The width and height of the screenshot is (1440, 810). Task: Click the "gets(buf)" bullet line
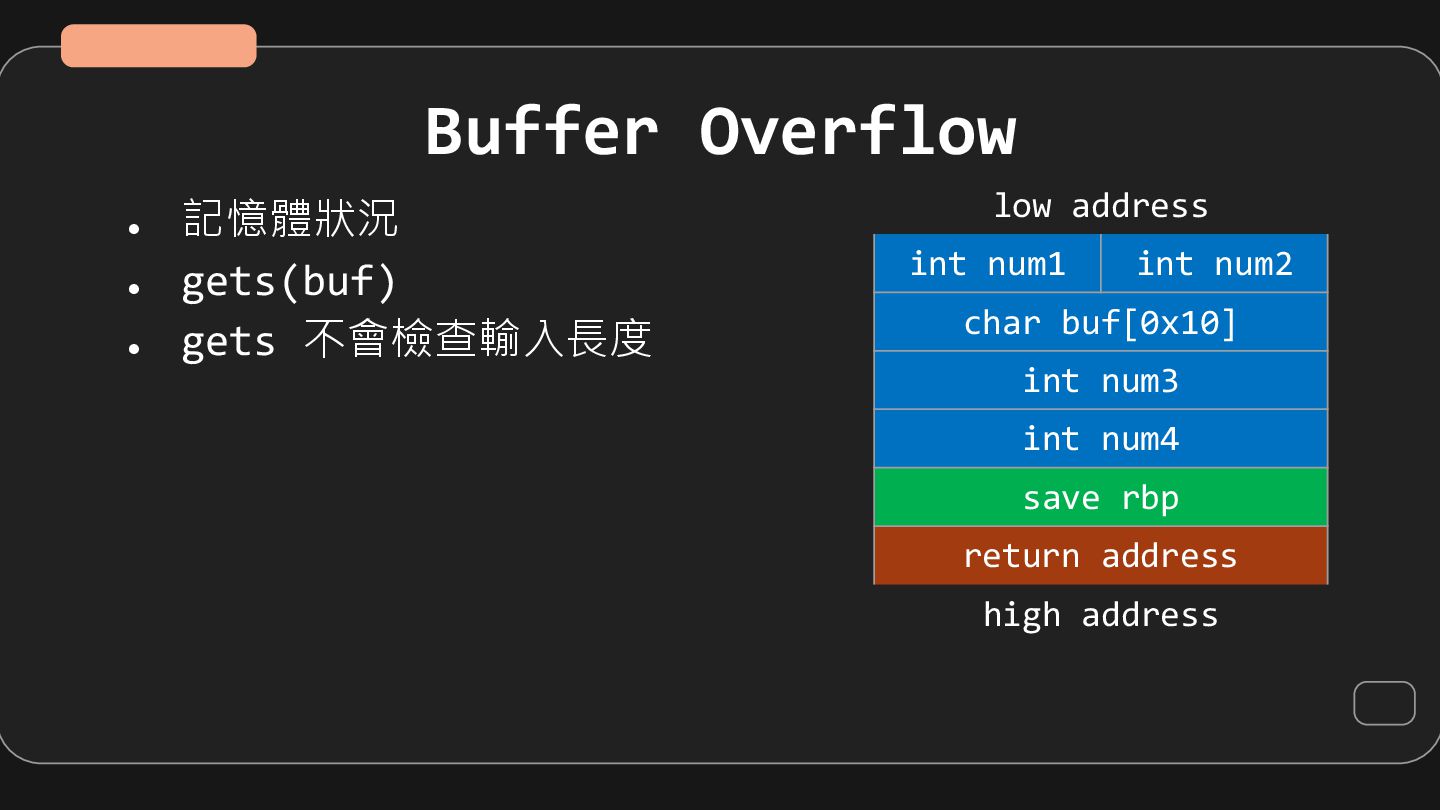click(289, 282)
